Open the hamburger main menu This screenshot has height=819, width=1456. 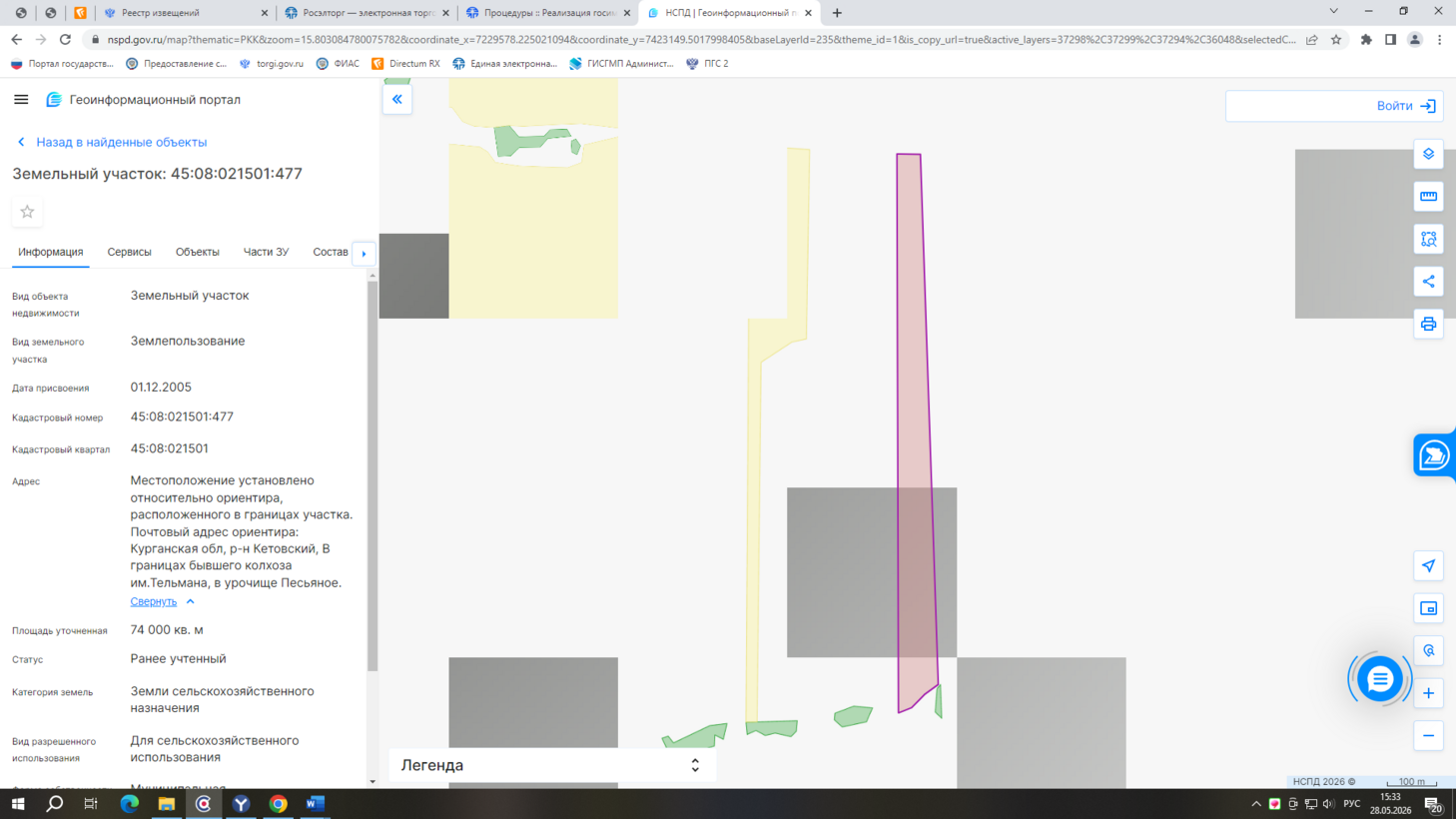(21, 100)
